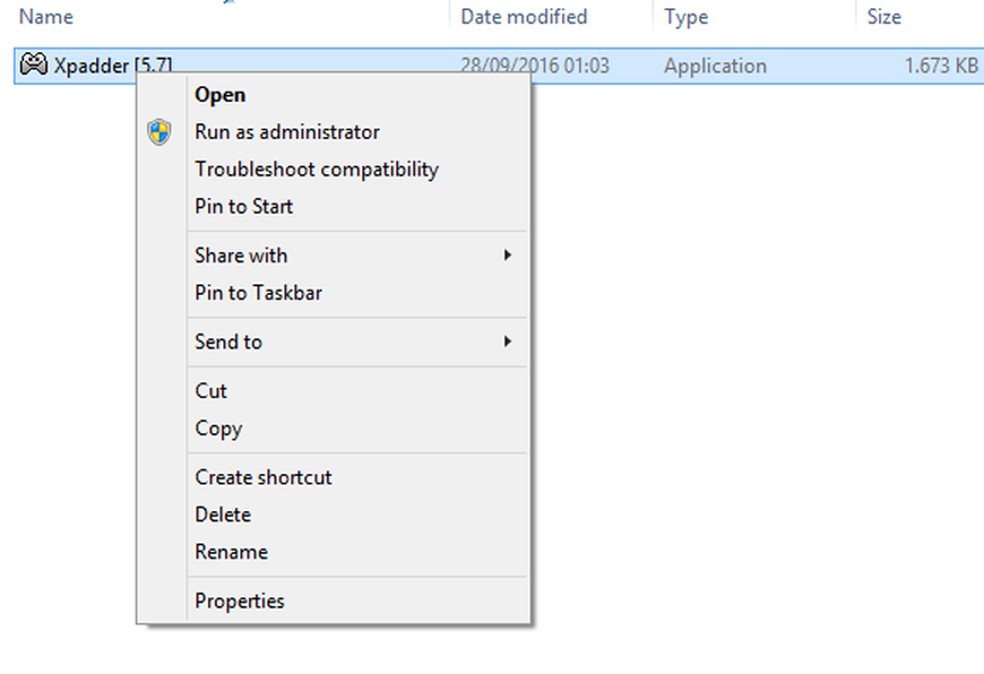
Task: Click the Xpadder gamepad file icon
Action: pyautogui.click(x=34, y=66)
